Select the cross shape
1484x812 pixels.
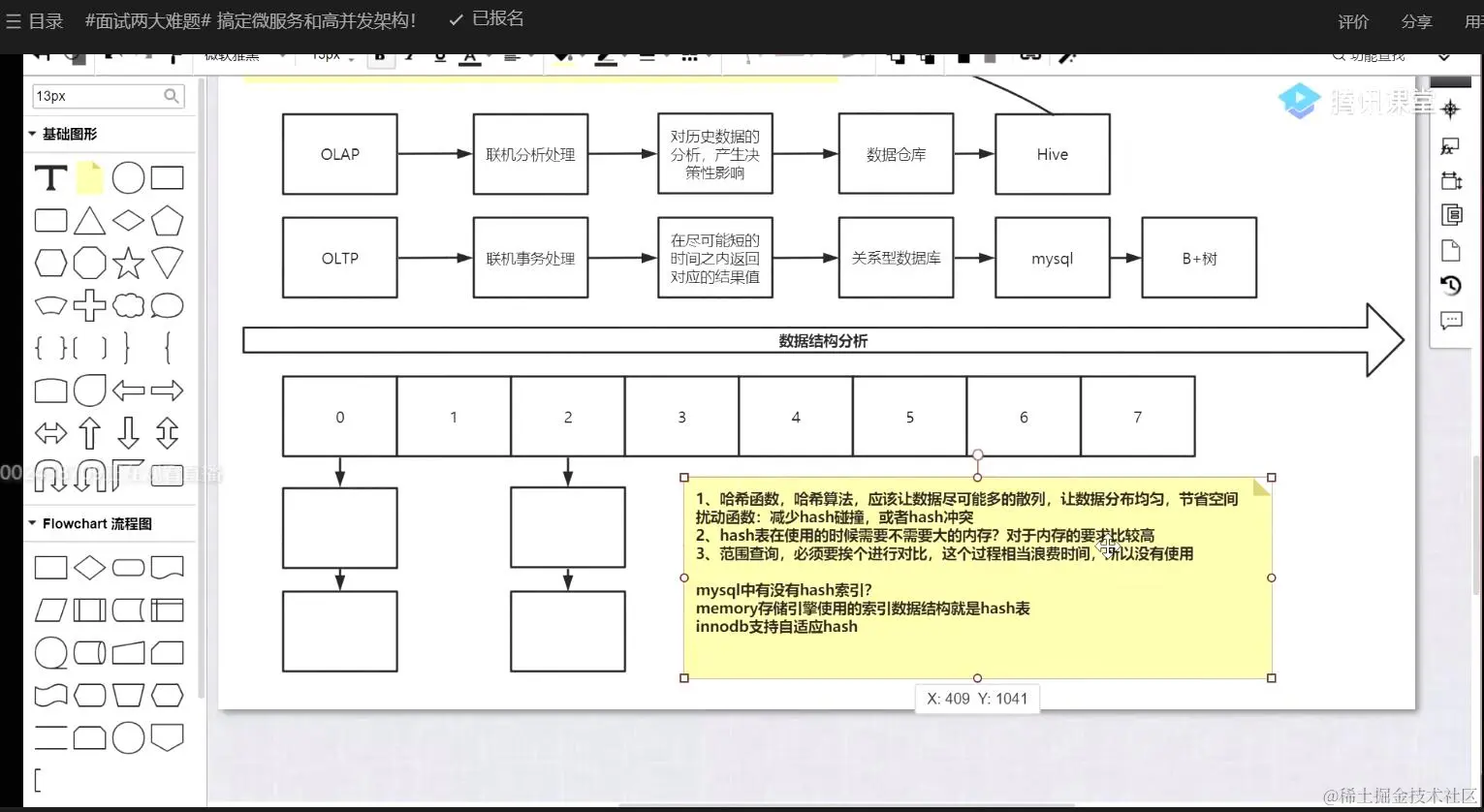(x=89, y=305)
